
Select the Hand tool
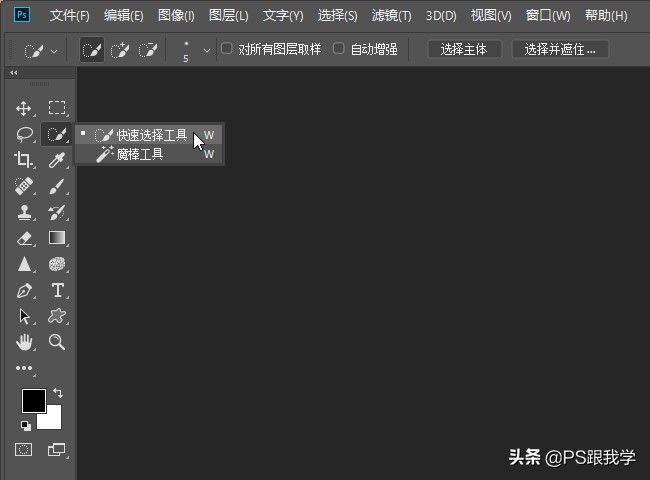pos(24,342)
